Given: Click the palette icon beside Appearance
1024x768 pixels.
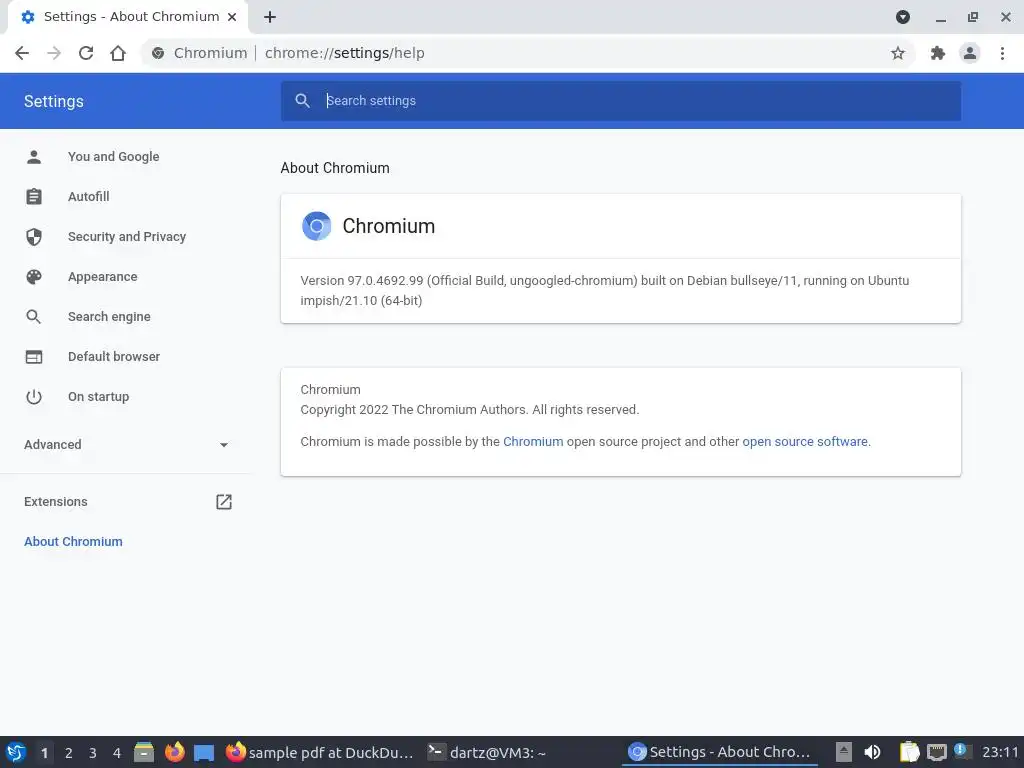Looking at the screenshot, I should (34, 277).
